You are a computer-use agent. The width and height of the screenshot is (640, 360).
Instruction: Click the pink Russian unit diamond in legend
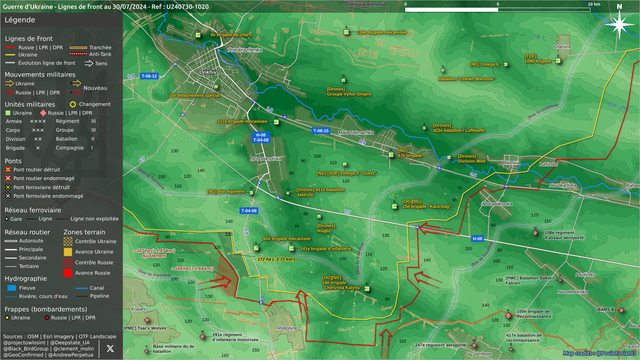(x=43, y=113)
